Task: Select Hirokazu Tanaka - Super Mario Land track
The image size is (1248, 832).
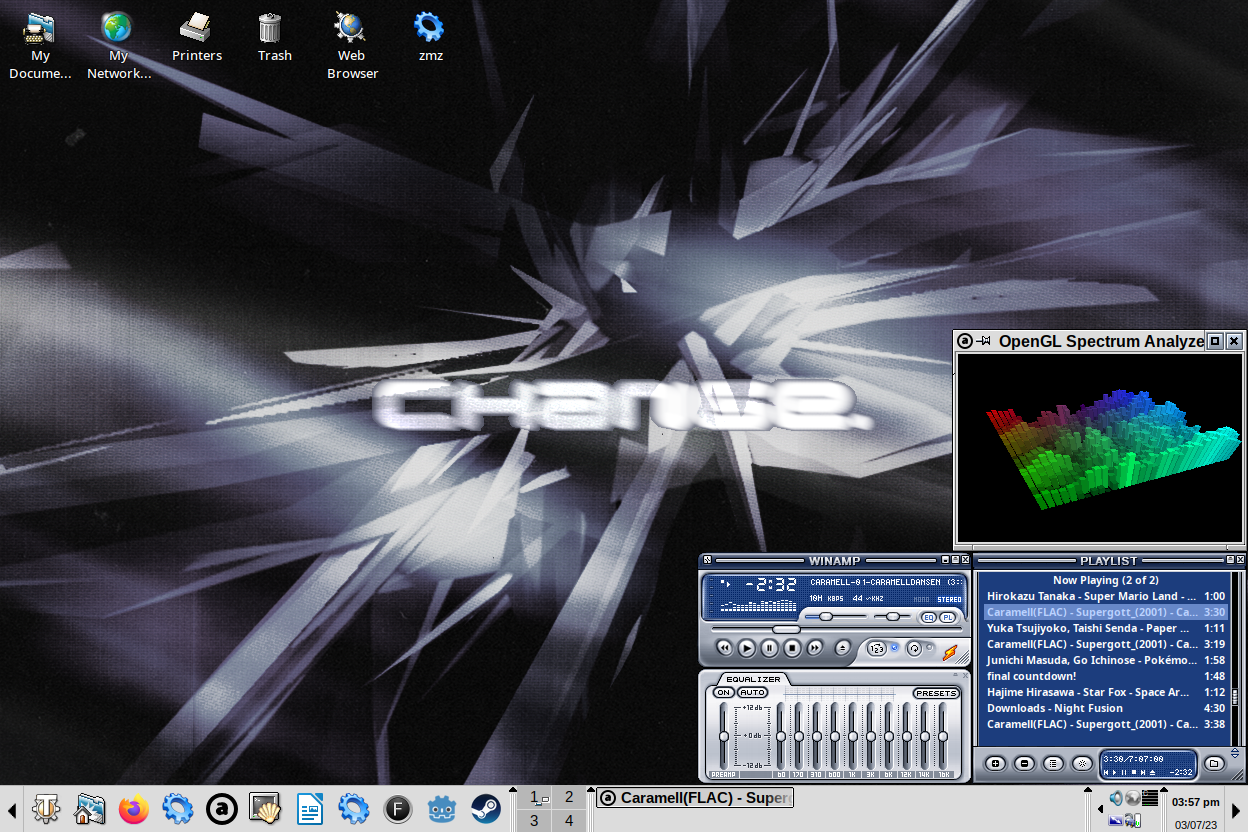Action: (x=1106, y=596)
